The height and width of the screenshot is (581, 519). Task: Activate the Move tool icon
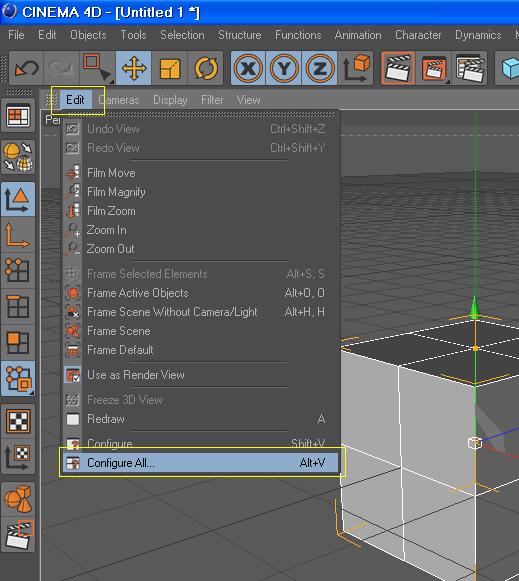click(133, 68)
